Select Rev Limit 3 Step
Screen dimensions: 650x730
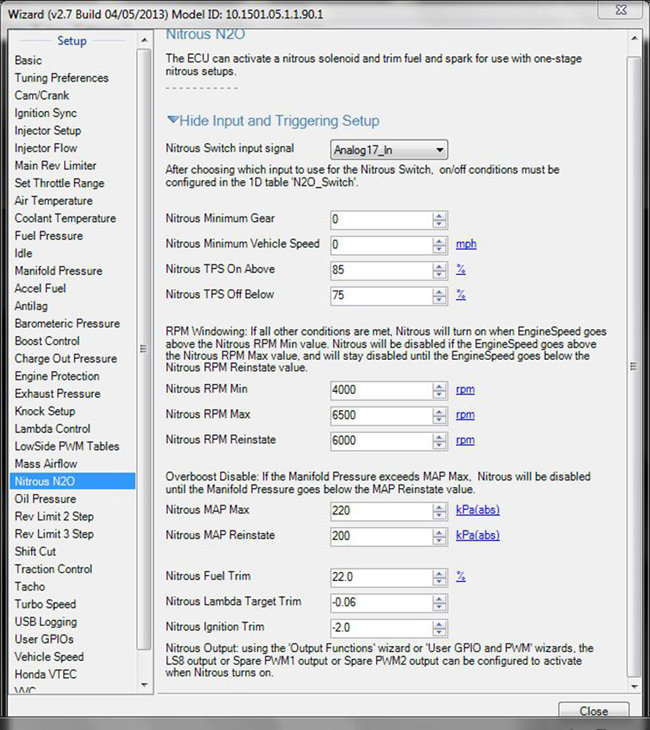click(x=54, y=534)
